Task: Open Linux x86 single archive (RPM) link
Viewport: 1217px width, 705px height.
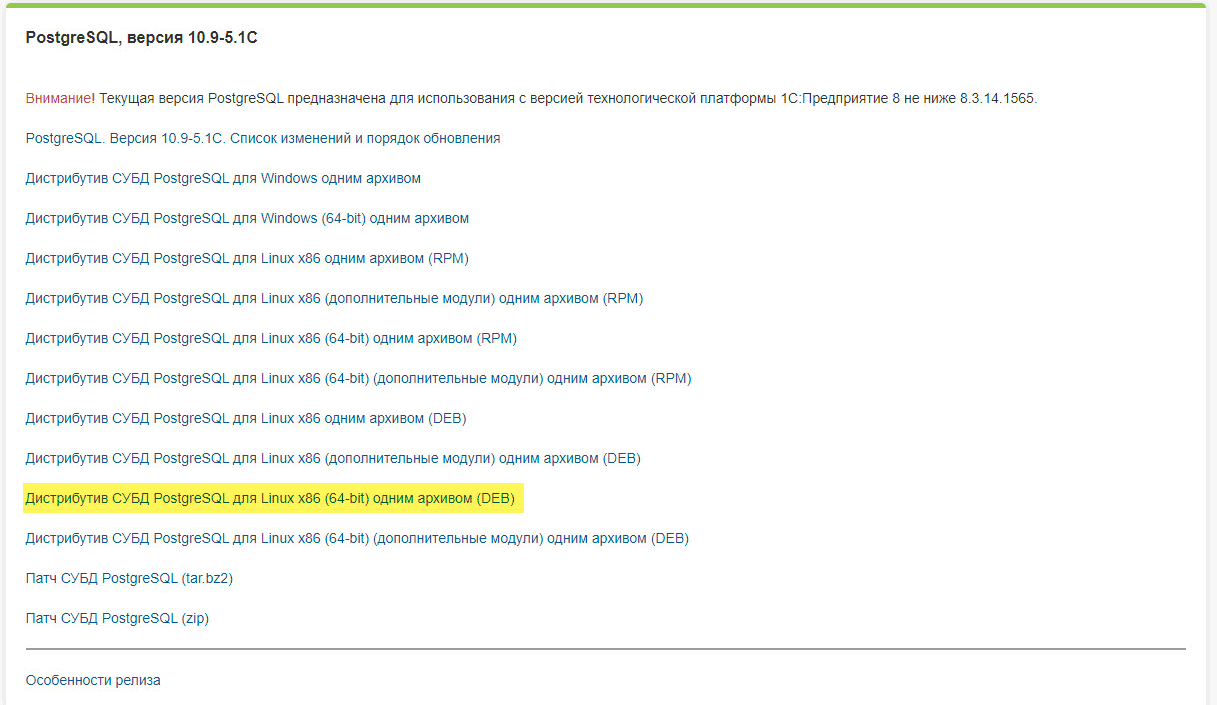Action: (247, 258)
